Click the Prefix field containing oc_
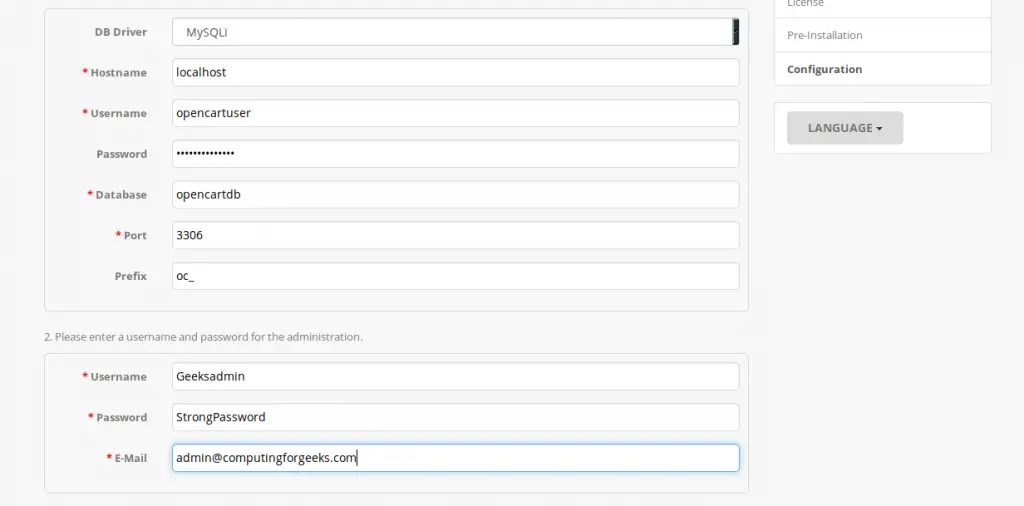The width and height of the screenshot is (1024, 506). (455, 276)
